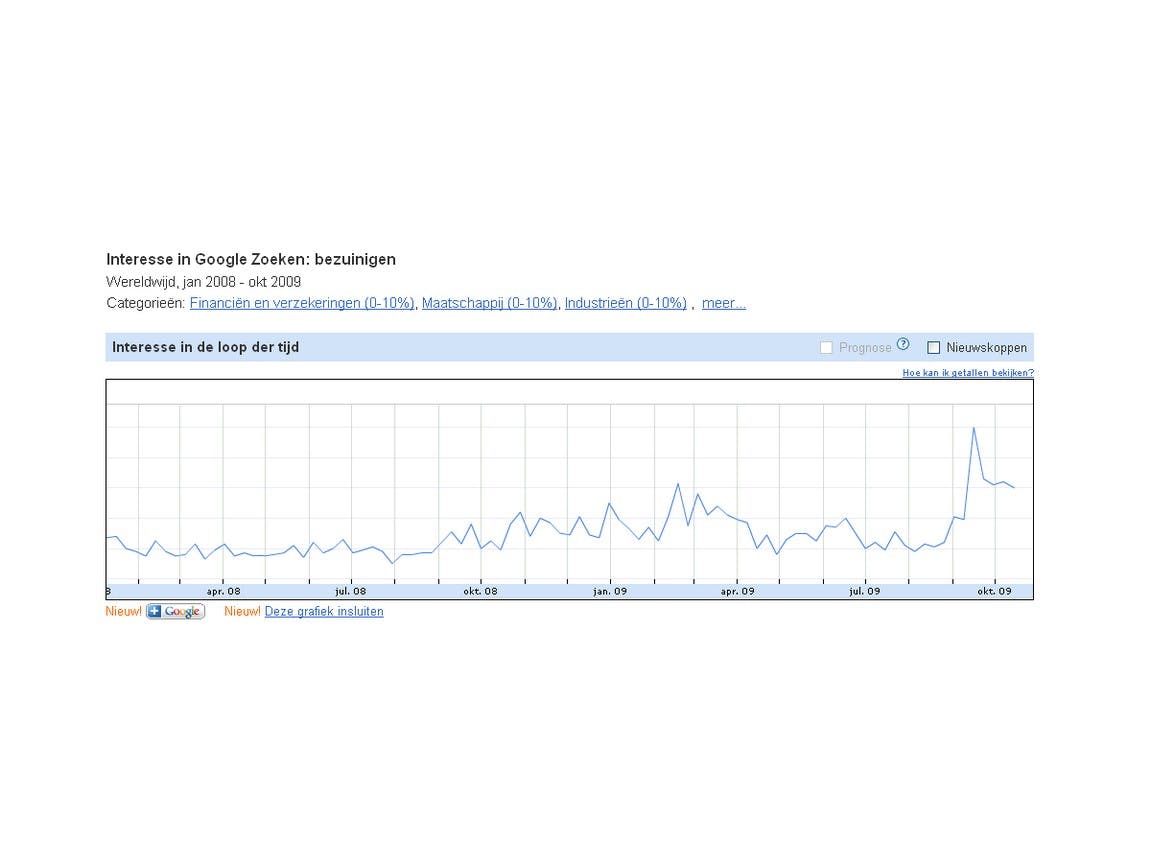Viewport: 1151px width, 863px height.
Task: Toggle the disabled Prognose checkbox
Action: click(826, 348)
